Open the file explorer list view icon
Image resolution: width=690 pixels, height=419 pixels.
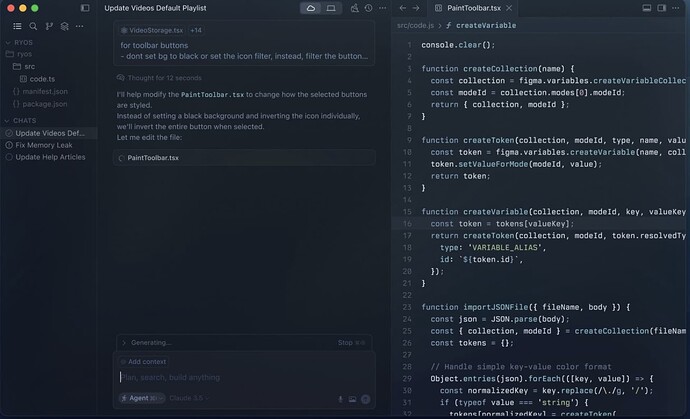click(17, 26)
